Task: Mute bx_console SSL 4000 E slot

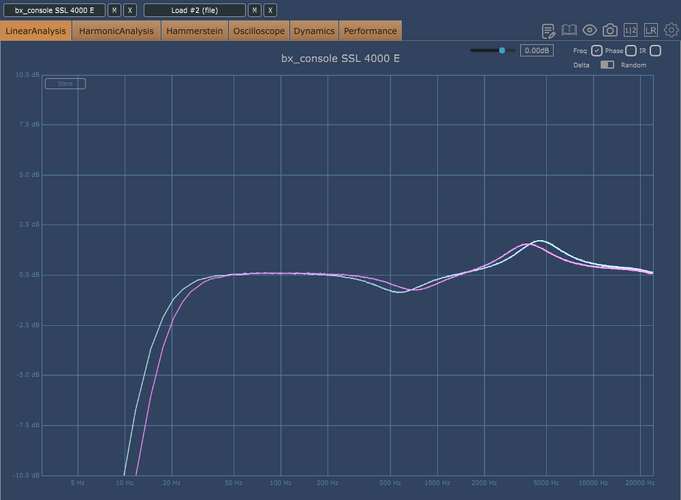Action: [x=114, y=10]
